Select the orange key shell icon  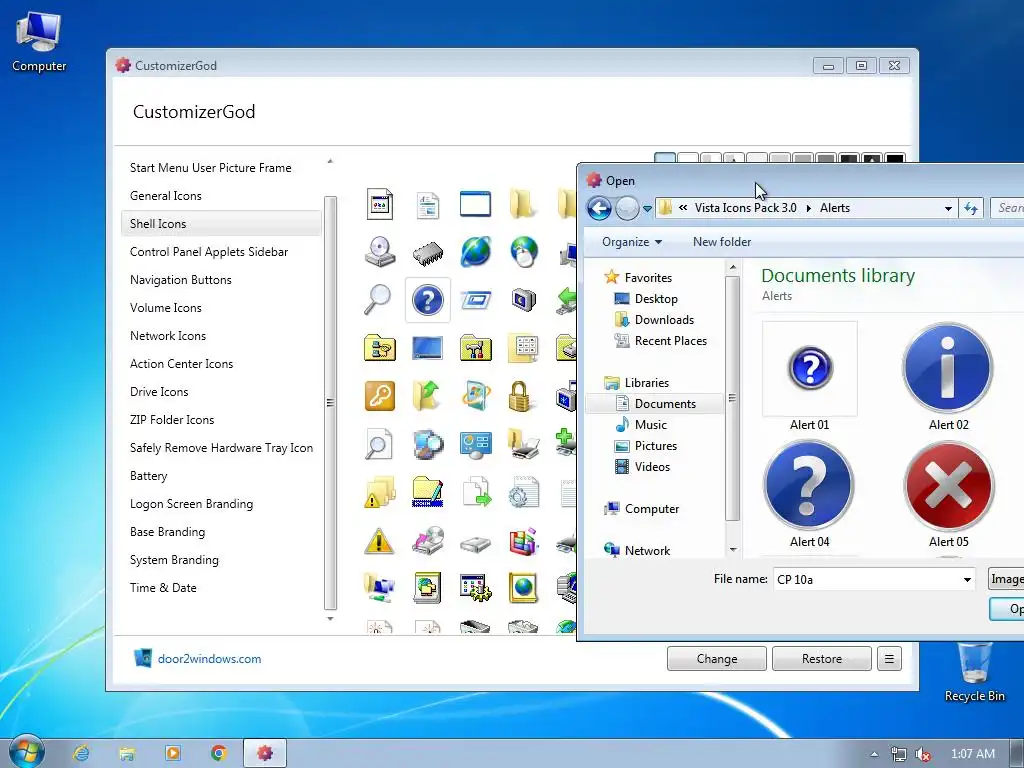(380, 396)
